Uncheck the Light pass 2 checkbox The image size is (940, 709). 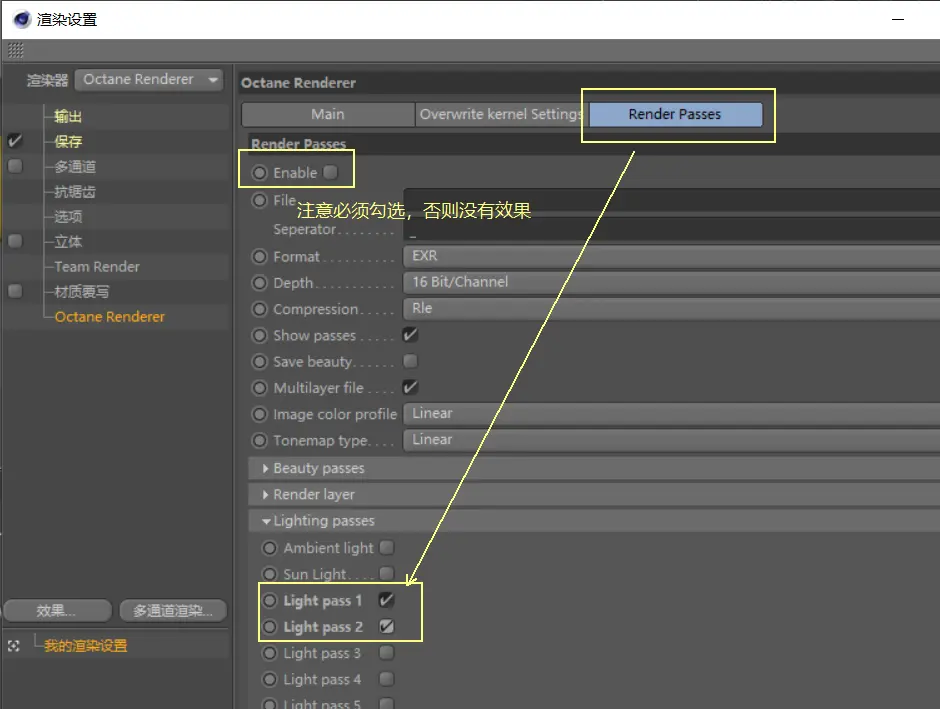(387, 626)
